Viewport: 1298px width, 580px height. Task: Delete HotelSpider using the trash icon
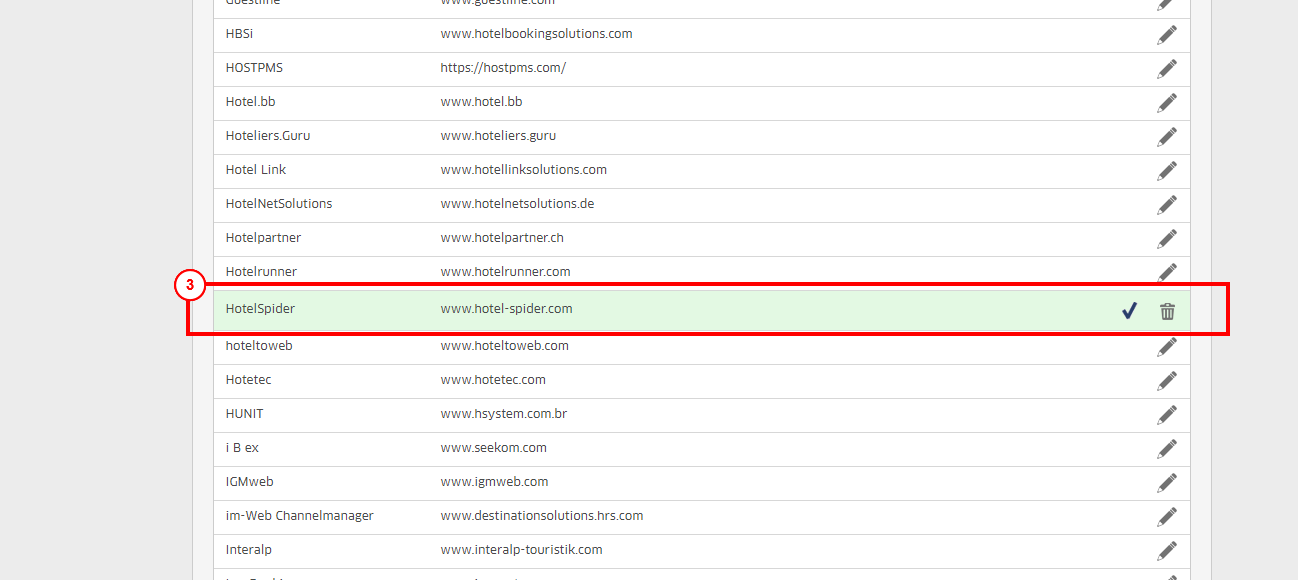coord(1167,311)
